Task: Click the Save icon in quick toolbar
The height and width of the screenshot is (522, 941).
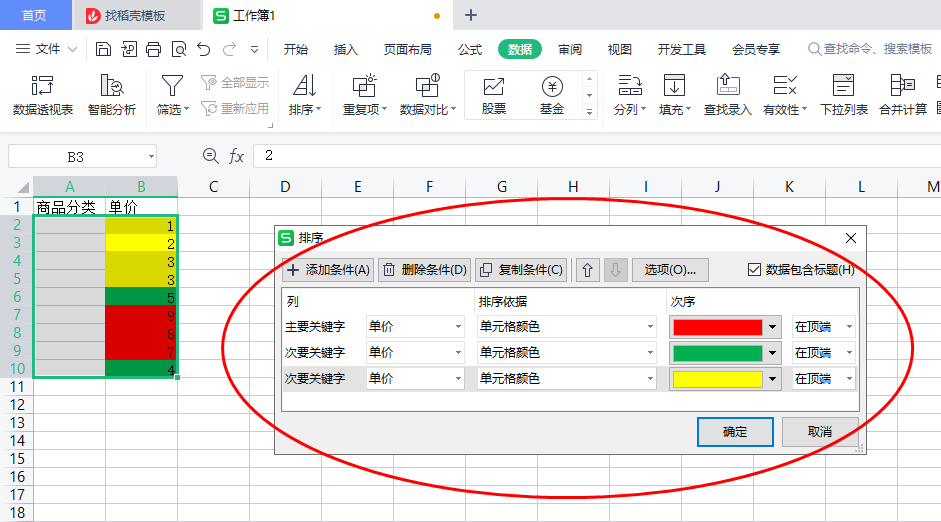Action: [103, 49]
